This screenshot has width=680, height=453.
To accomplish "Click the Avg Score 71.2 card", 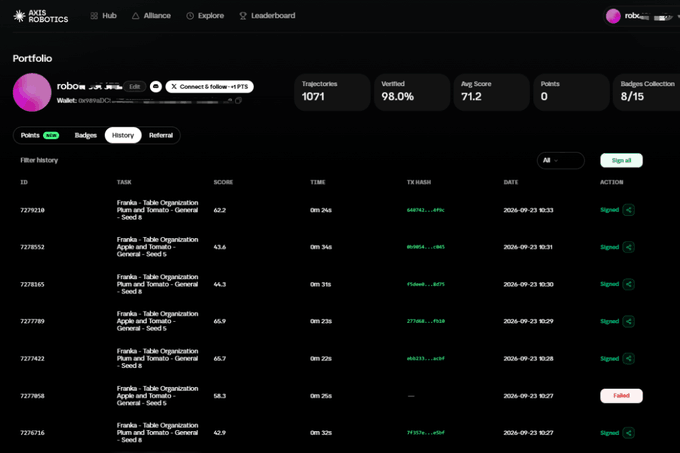I will [492, 92].
